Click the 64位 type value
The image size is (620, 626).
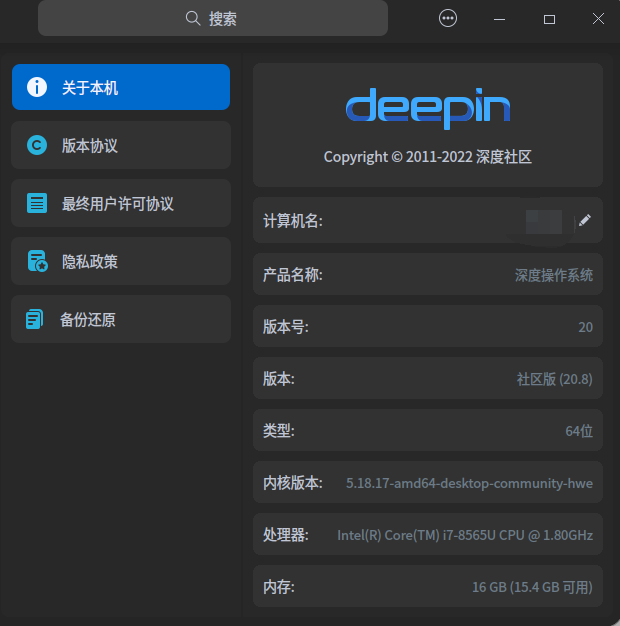pyautogui.click(x=579, y=431)
